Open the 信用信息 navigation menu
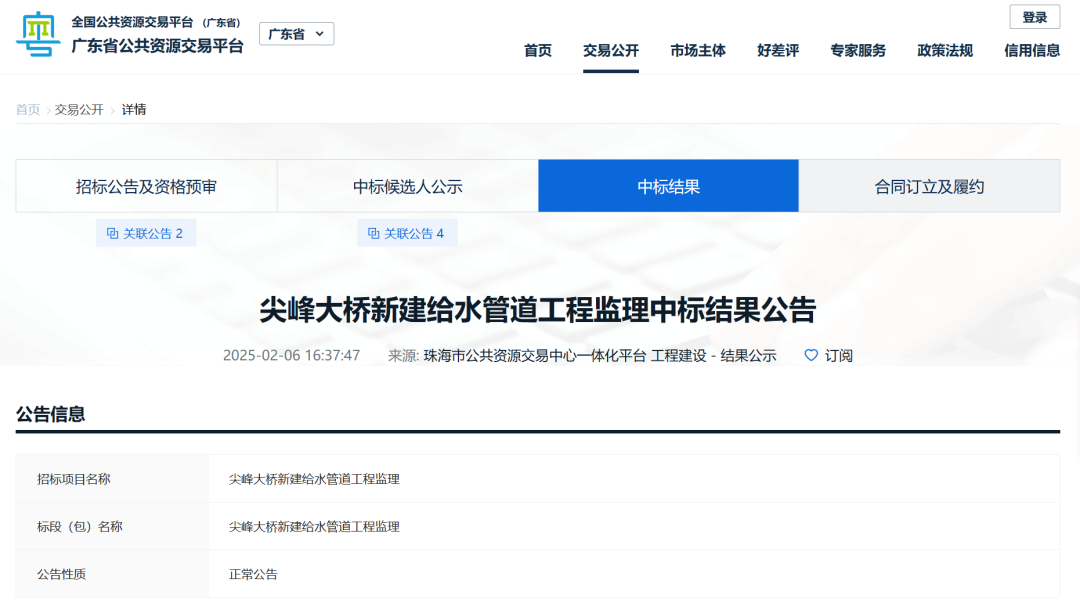This screenshot has height=611, width=1080. coord(1031,50)
